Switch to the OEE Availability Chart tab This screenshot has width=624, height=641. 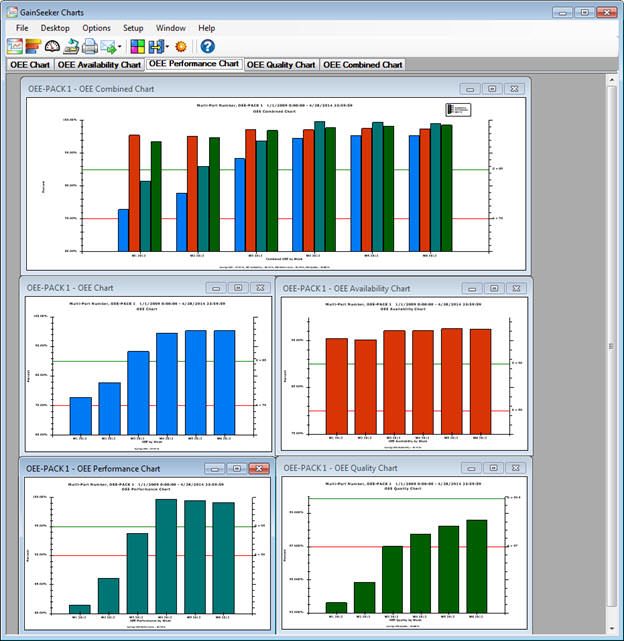point(99,65)
